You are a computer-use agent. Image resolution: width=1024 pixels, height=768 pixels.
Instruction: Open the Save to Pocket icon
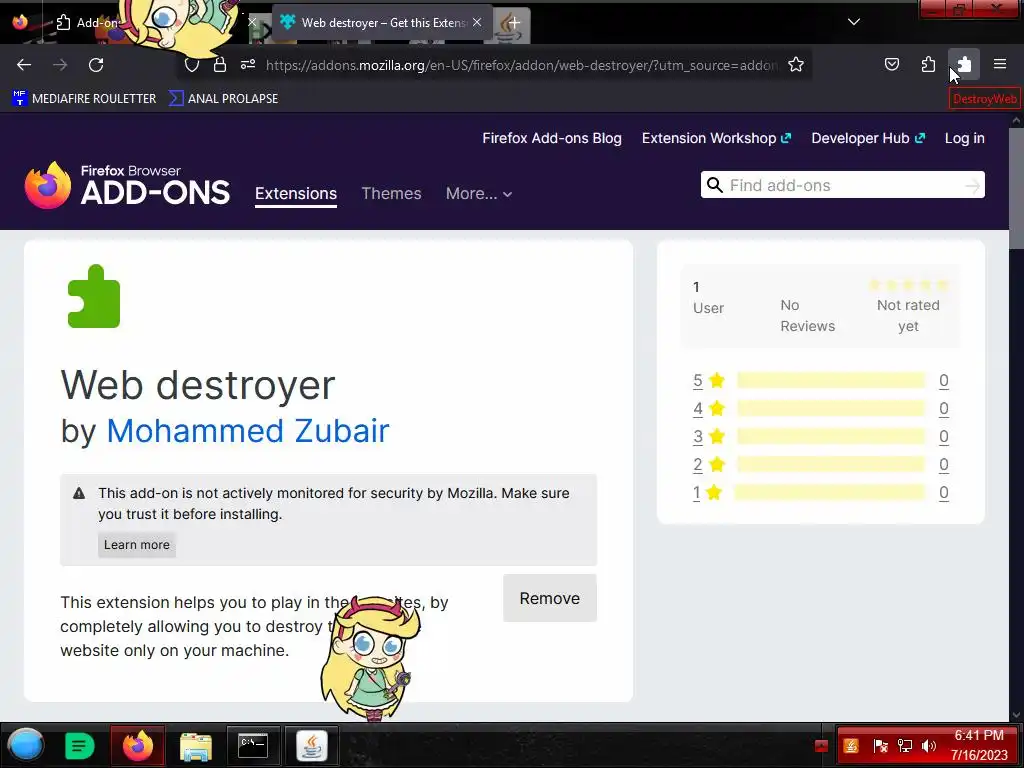point(891,64)
